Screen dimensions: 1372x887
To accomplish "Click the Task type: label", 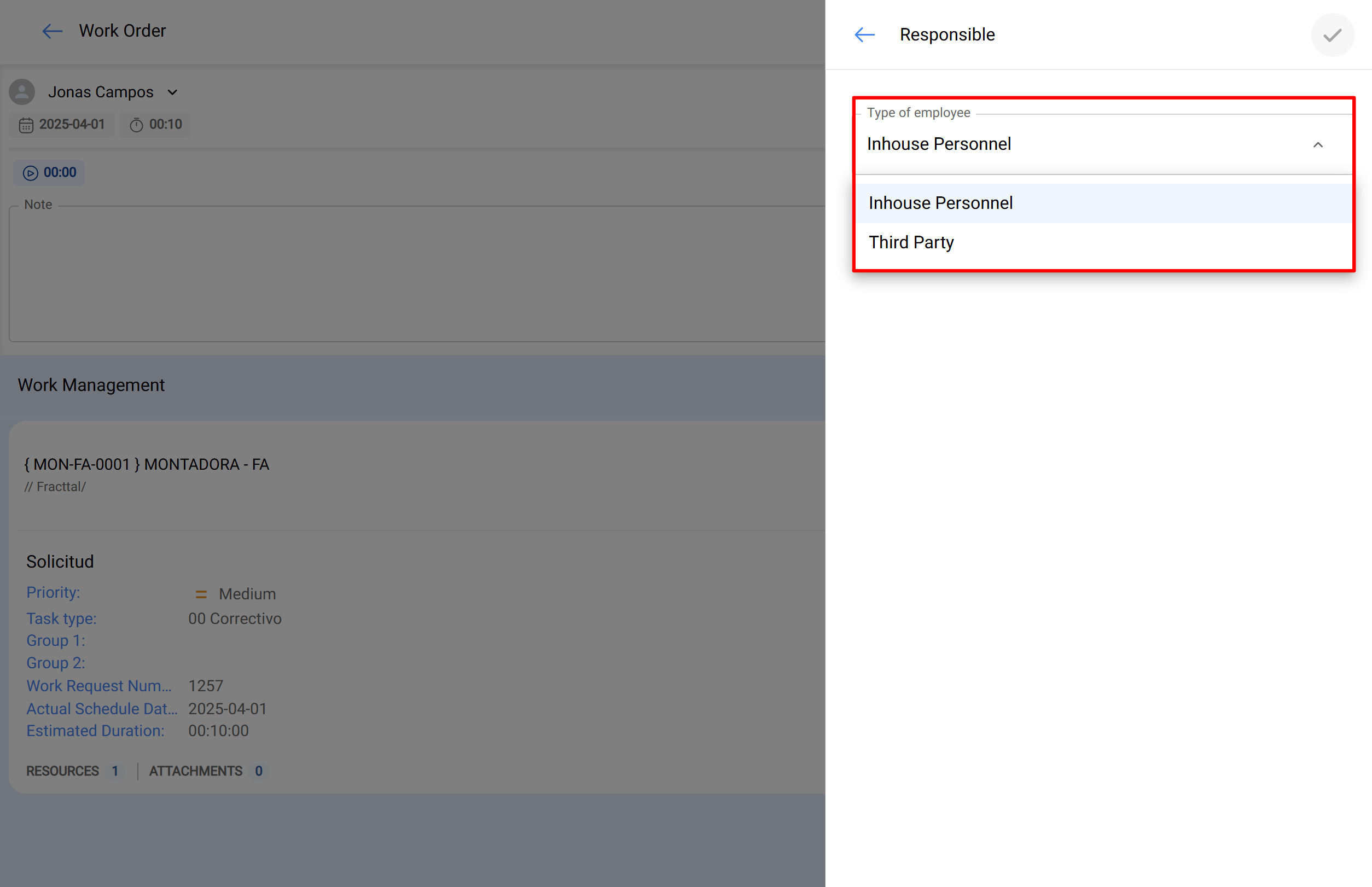I will point(61,618).
